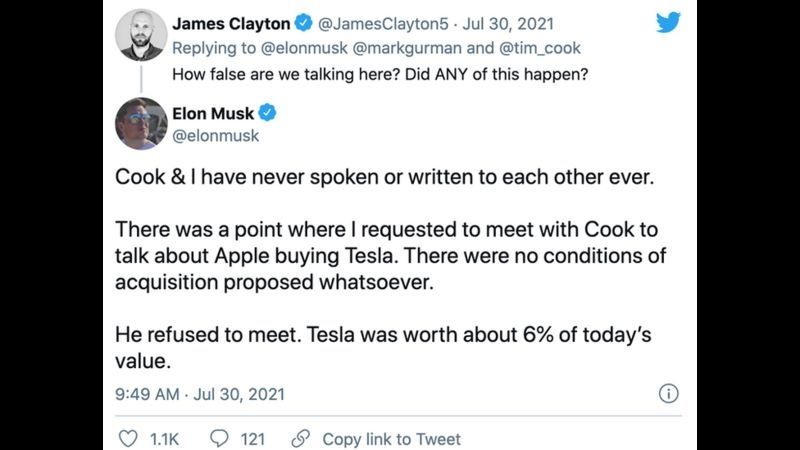Screen dimensions: 800x450
Task: Open James Clayton's profile picture
Action: [140, 35]
